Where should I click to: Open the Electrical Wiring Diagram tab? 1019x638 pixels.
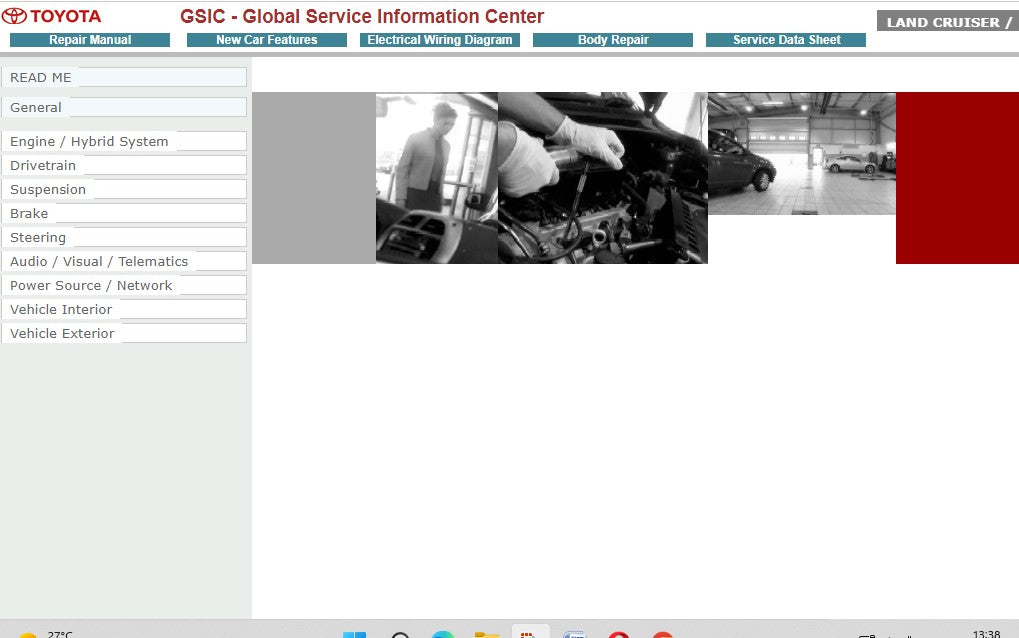click(439, 40)
